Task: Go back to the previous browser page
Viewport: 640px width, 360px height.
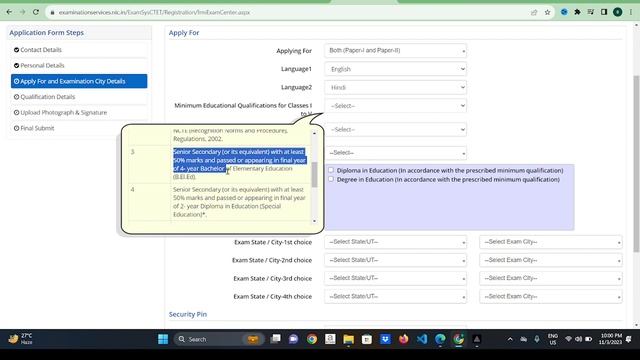Action: tap(9, 12)
